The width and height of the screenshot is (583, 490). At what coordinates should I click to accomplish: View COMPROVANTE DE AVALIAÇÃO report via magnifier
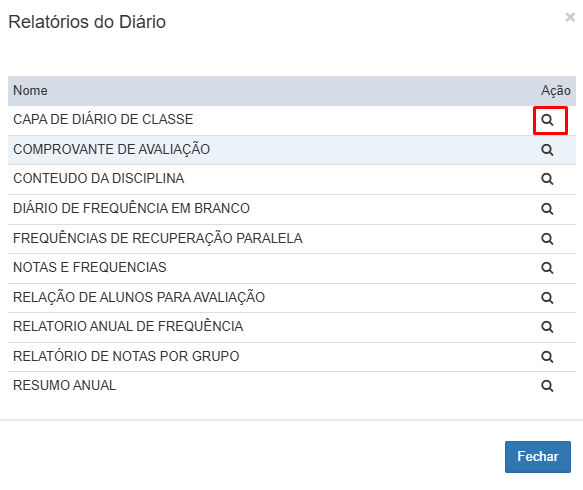pyautogui.click(x=547, y=150)
